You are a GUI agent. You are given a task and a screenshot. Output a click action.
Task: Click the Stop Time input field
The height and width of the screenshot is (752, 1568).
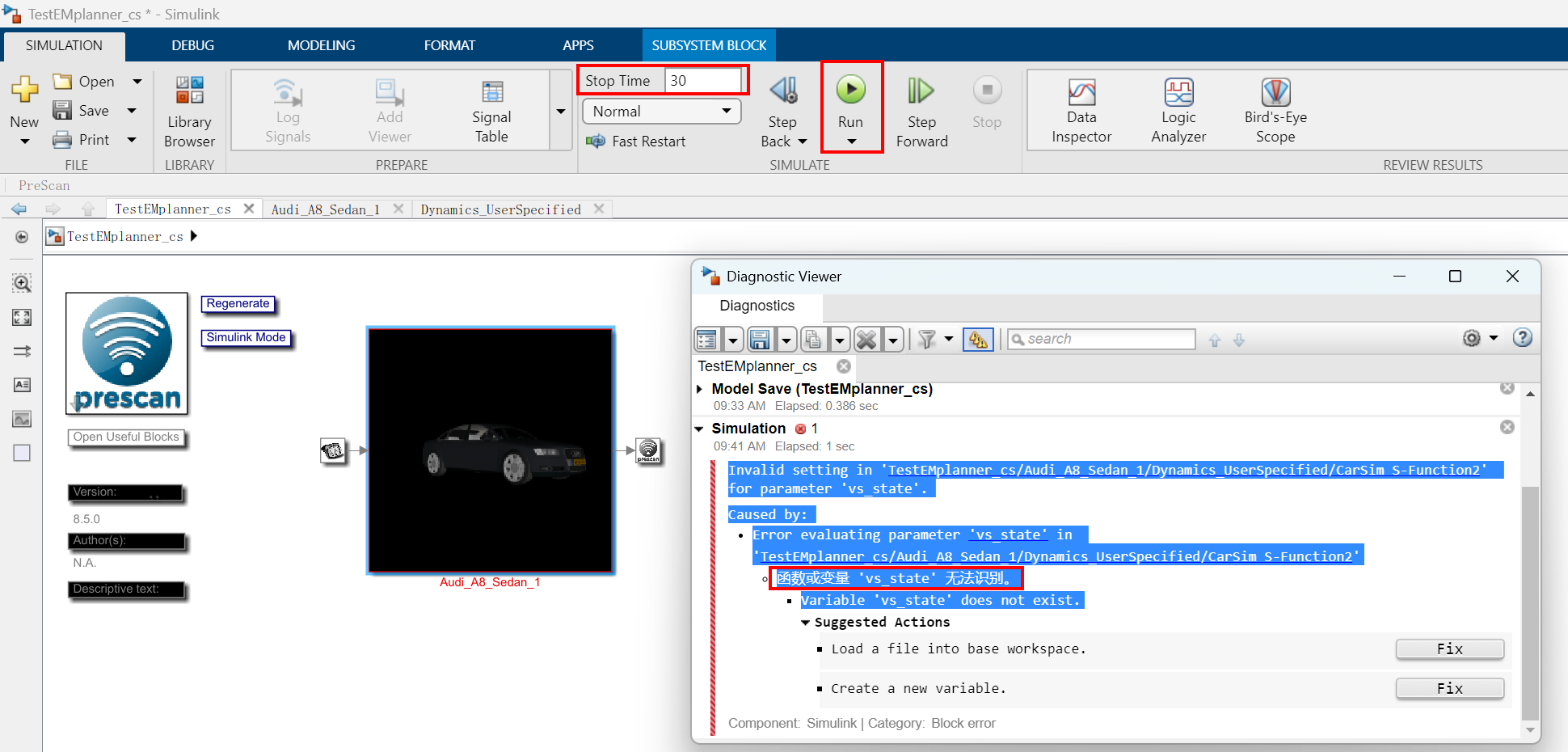tap(702, 80)
